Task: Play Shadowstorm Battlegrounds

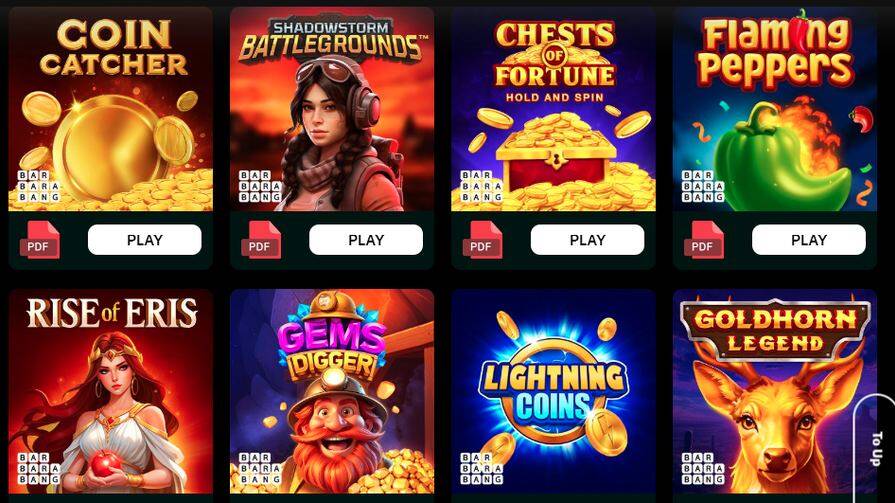Action: 366,240
